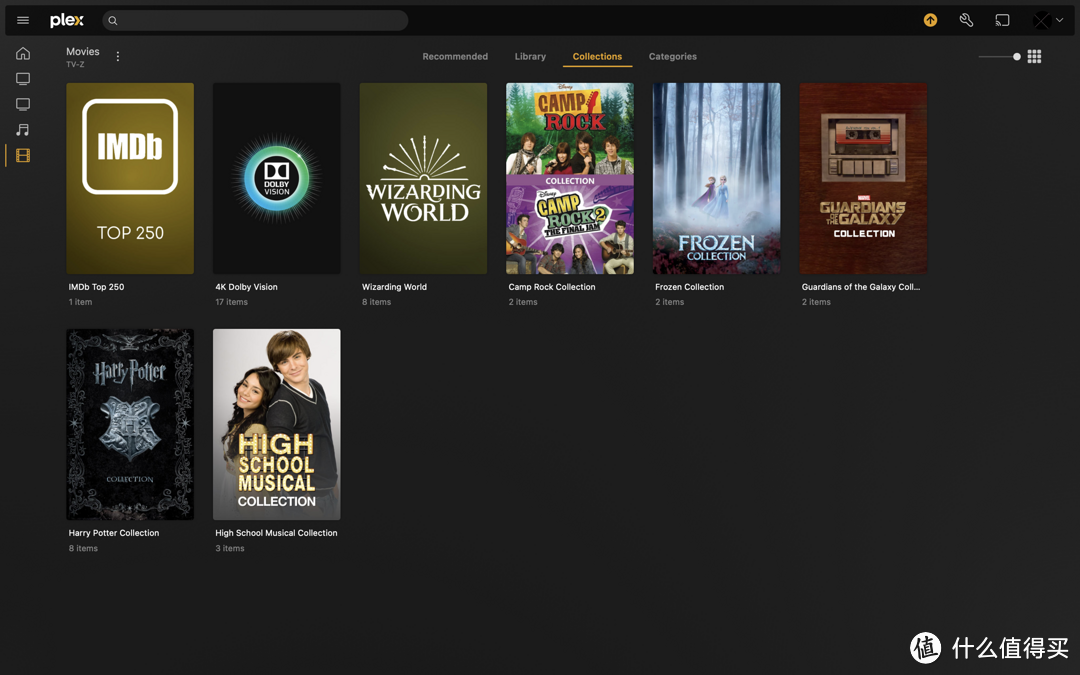Open the Wizarding World poster

click(x=424, y=178)
